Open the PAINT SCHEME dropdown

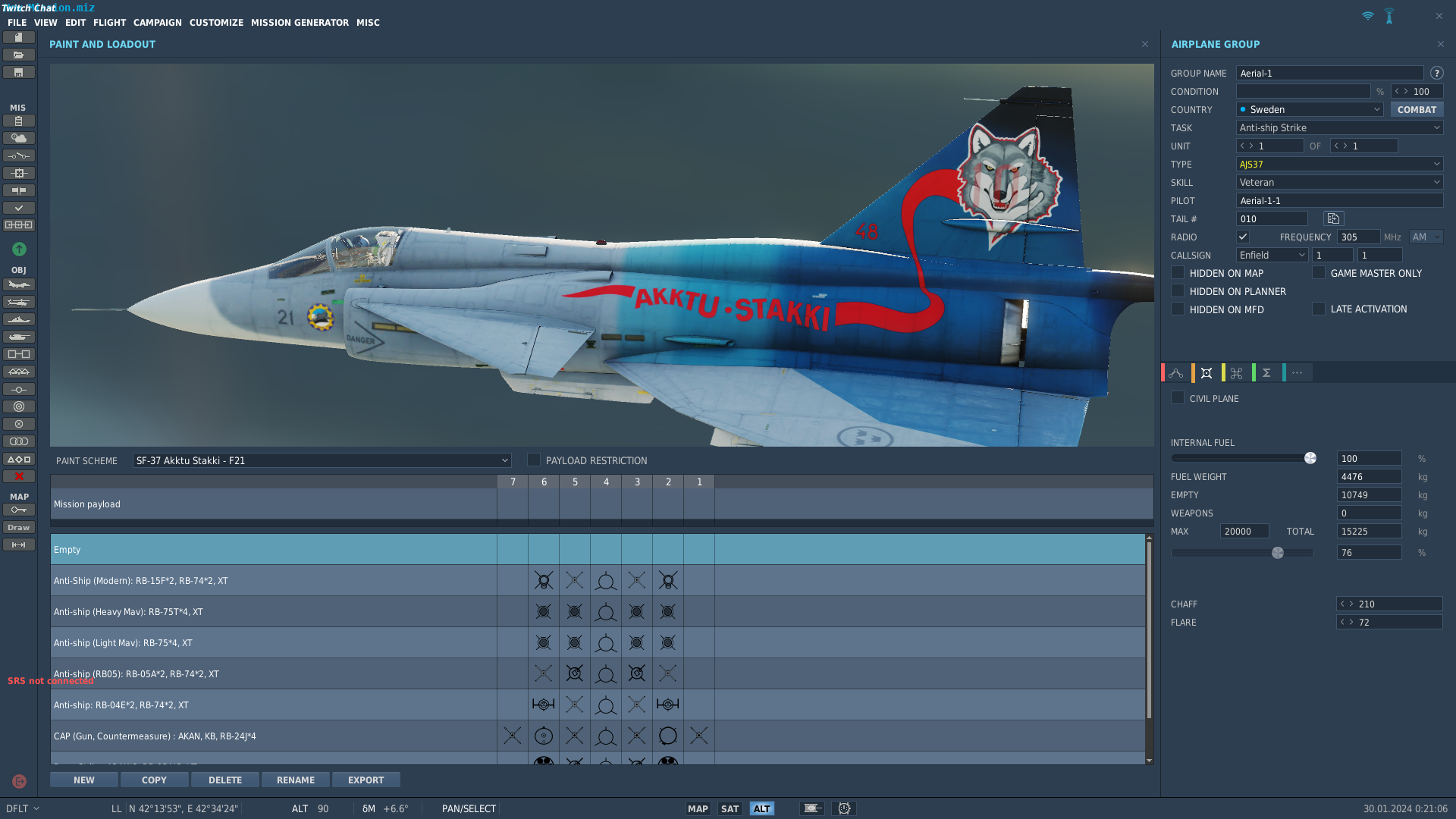tap(322, 460)
